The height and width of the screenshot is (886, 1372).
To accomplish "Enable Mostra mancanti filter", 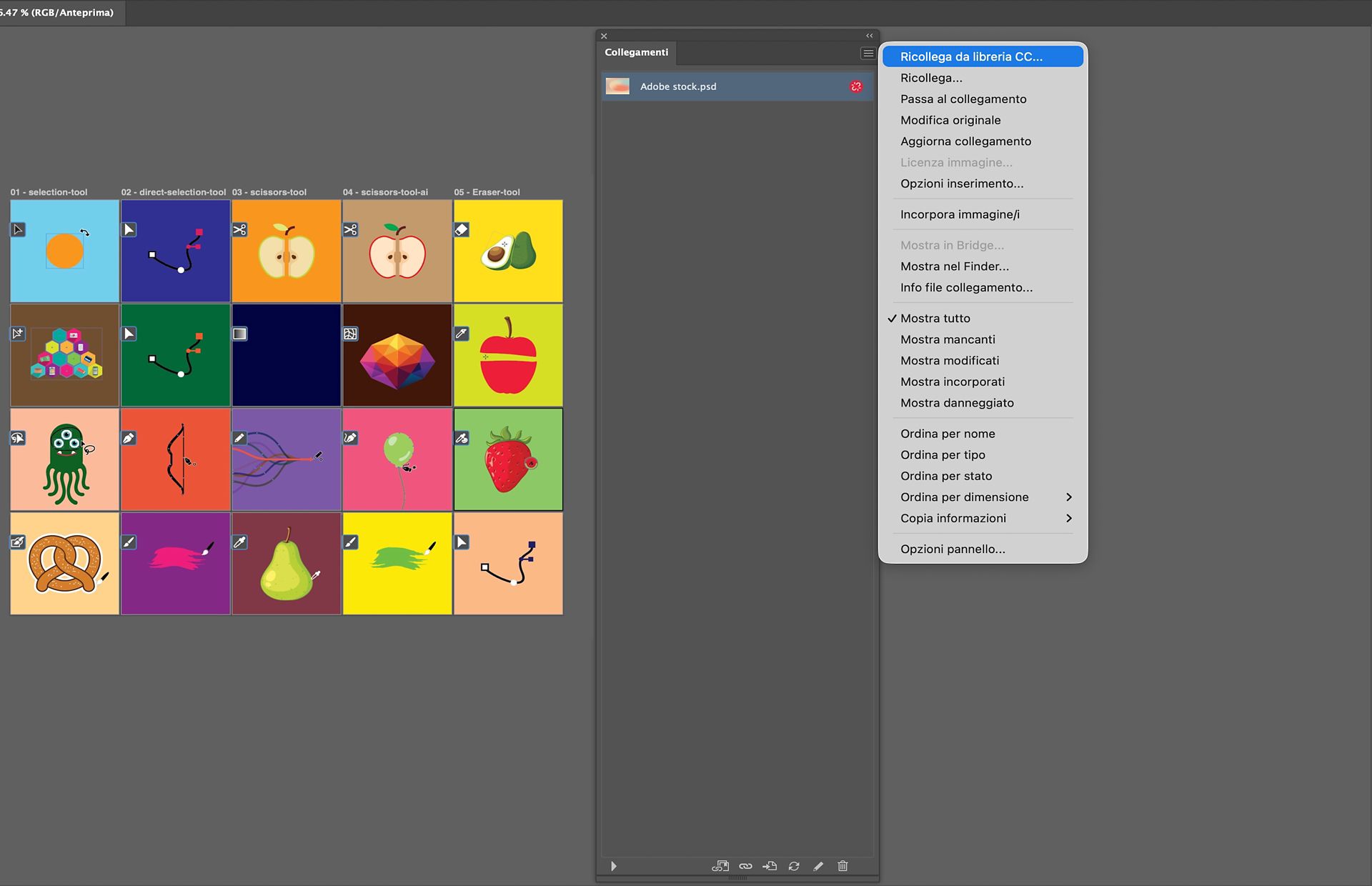I will click(983, 339).
